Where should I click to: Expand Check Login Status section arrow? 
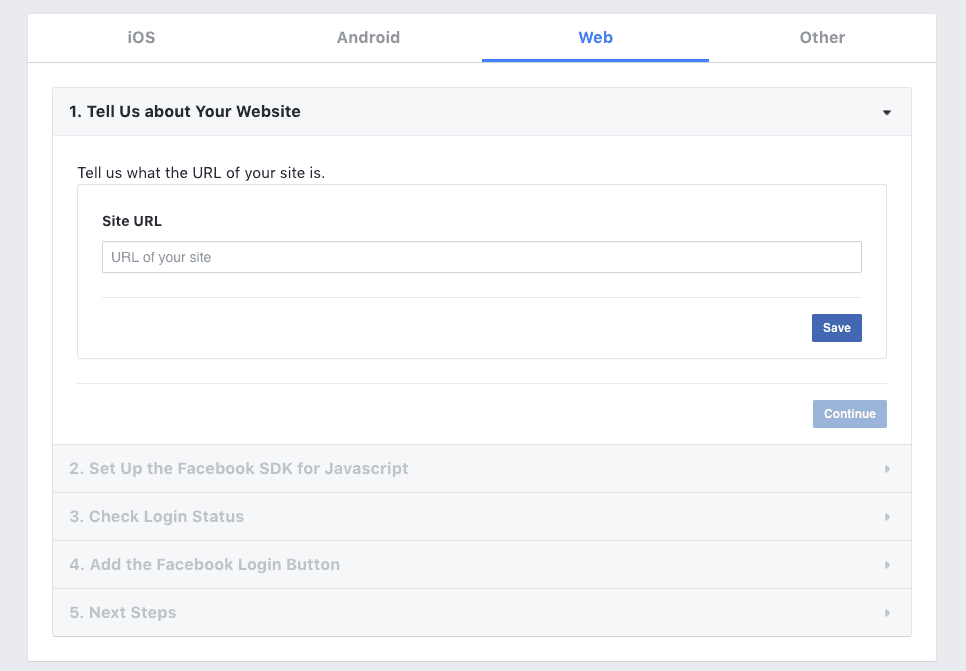[x=887, y=517]
